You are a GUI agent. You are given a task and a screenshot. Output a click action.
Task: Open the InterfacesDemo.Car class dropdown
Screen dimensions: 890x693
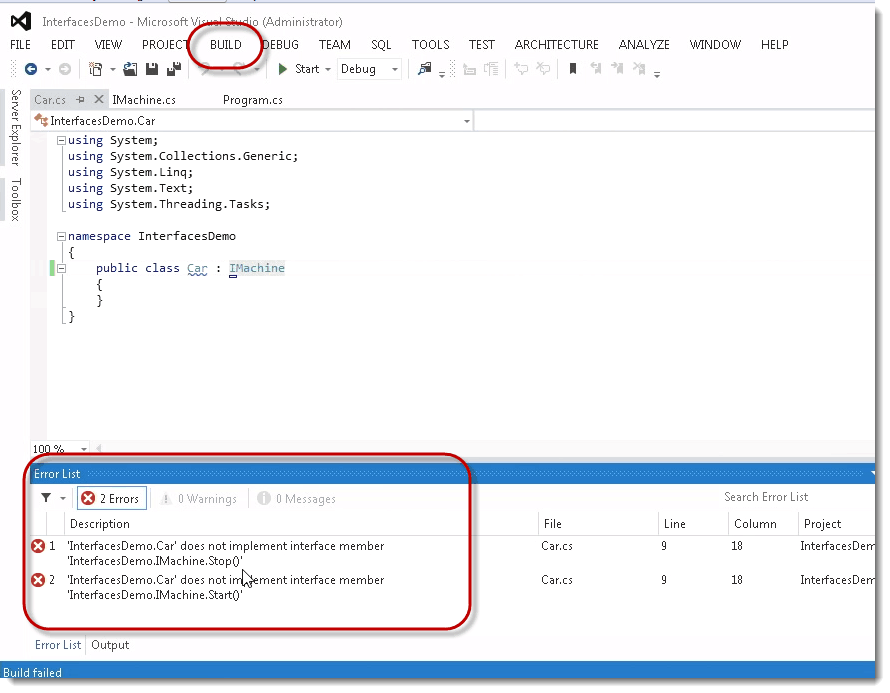coord(252,121)
